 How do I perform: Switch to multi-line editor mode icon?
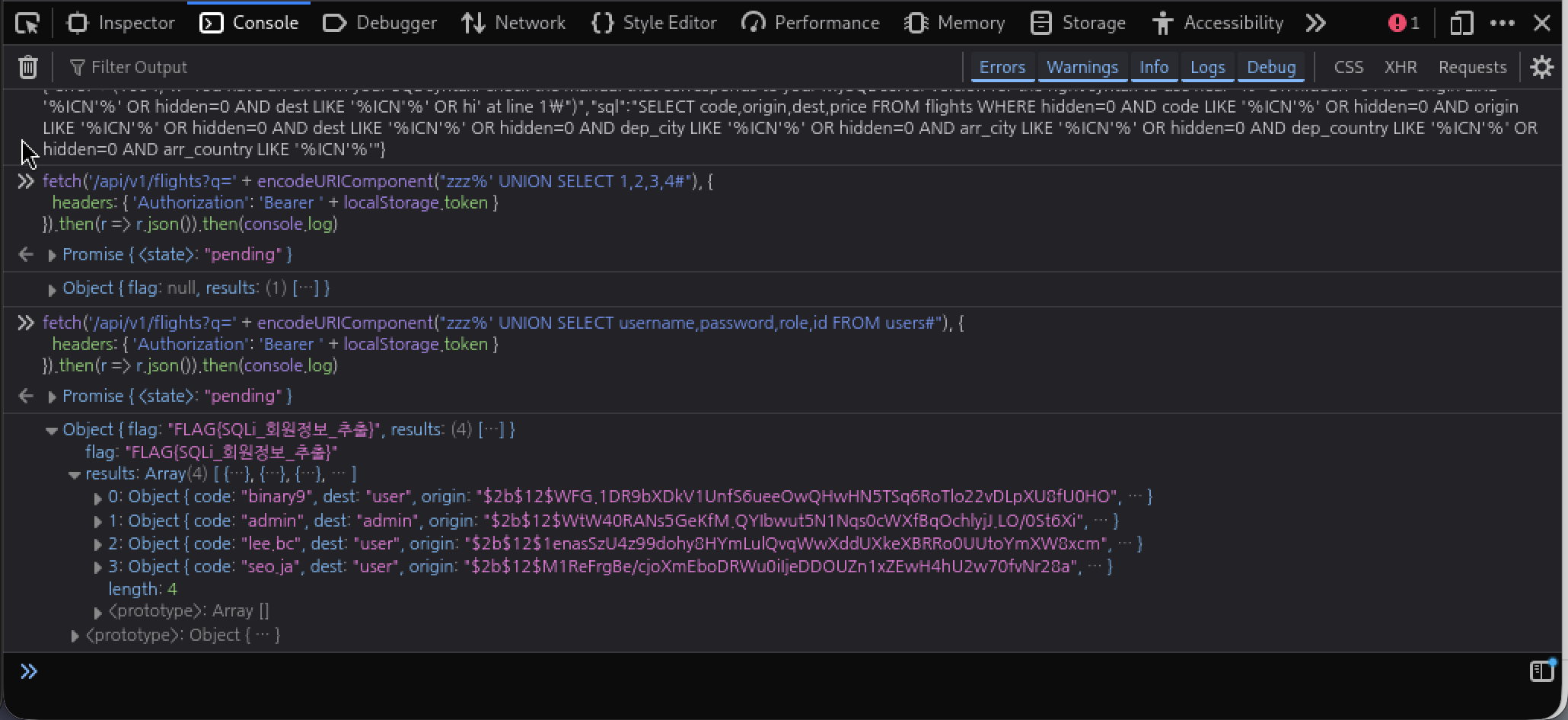click(1542, 670)
